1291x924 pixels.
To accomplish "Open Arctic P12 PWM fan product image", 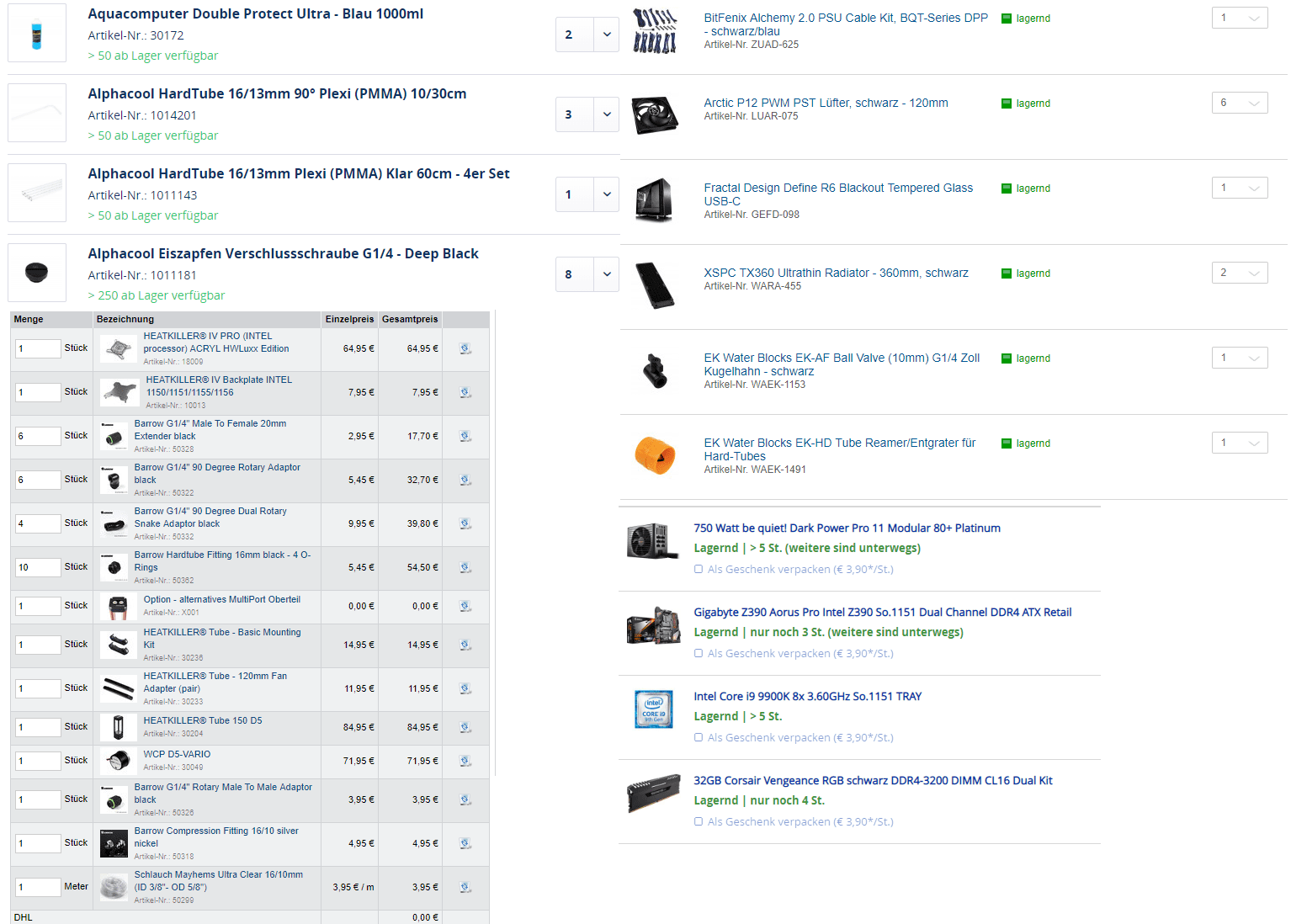I will 656,115.
